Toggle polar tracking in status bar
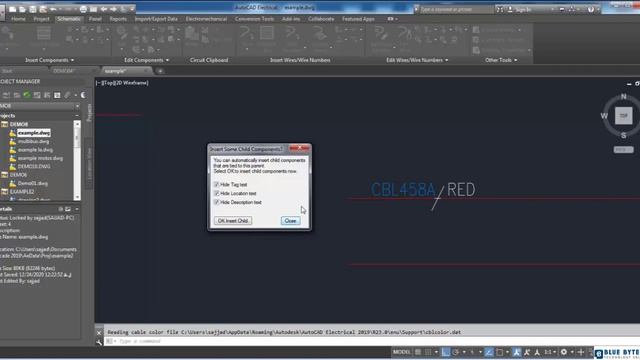The width and height of the screenshot is (640, 360). pyautogui.click(x=456, y=352)
